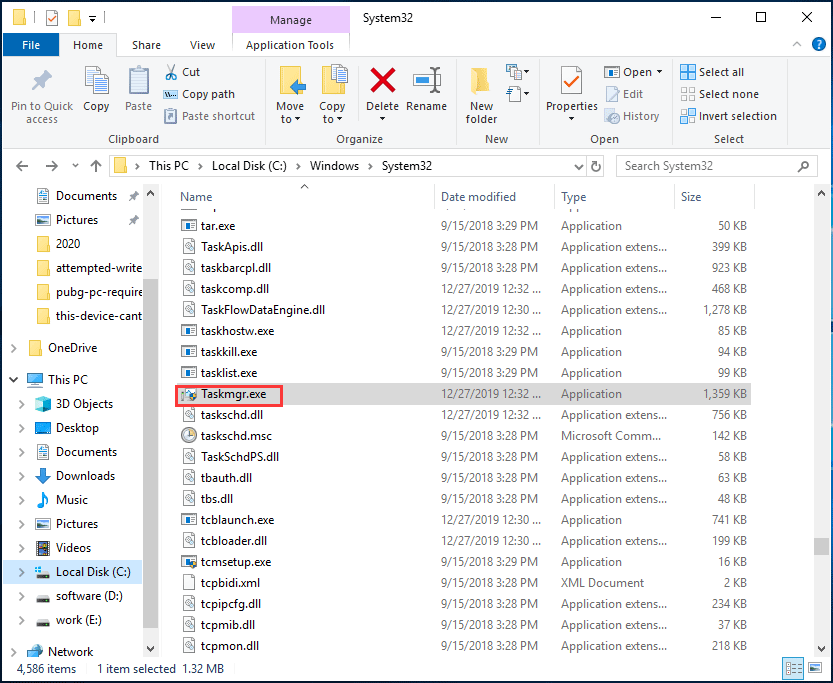This screenshot has height=683, width=833.
Task: Expand OneDrive in navigation pane
Action: [14, 348]
